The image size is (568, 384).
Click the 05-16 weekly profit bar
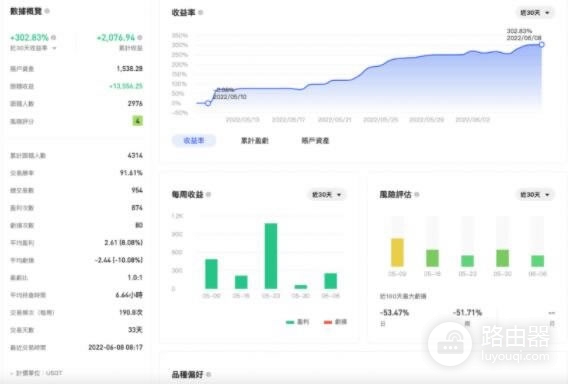click(x=241, y=282)
